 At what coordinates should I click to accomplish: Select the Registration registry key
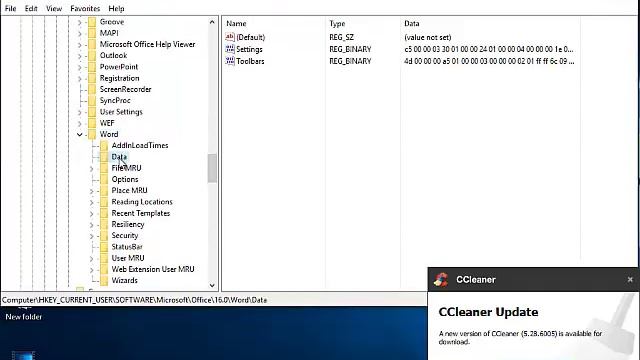[x=119, y=78]
